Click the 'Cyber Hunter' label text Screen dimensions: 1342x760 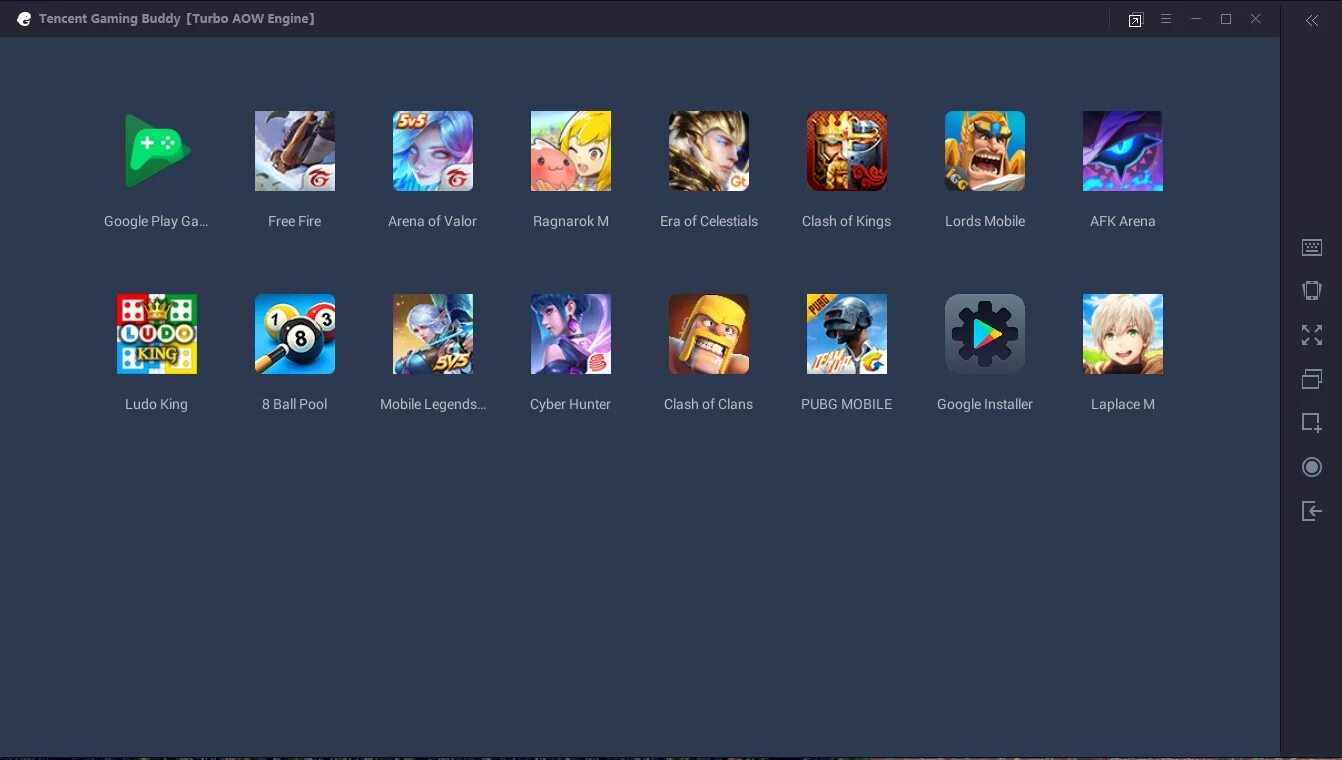click(571, 404)
